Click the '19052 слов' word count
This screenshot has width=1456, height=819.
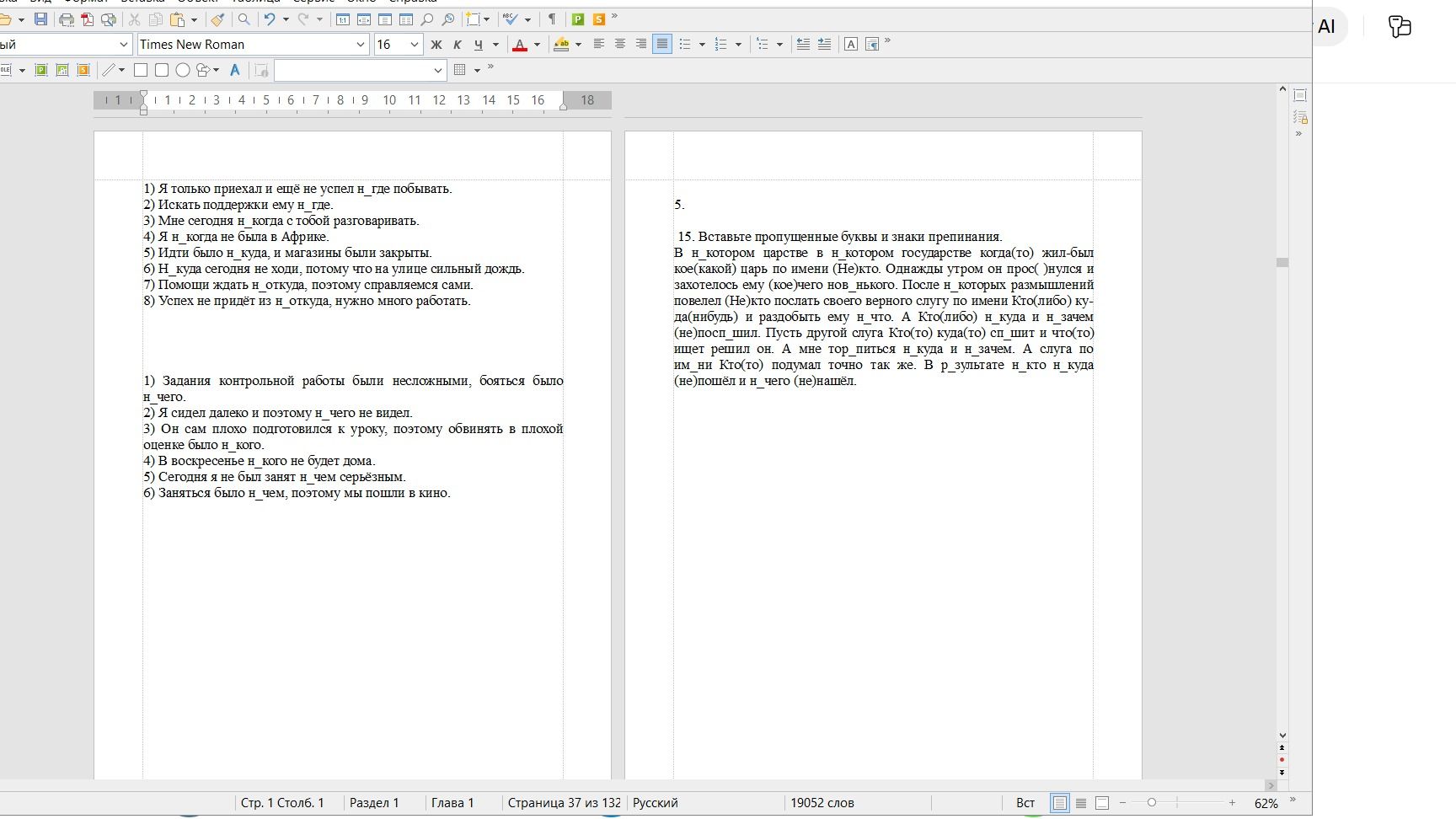click(822, 803)
